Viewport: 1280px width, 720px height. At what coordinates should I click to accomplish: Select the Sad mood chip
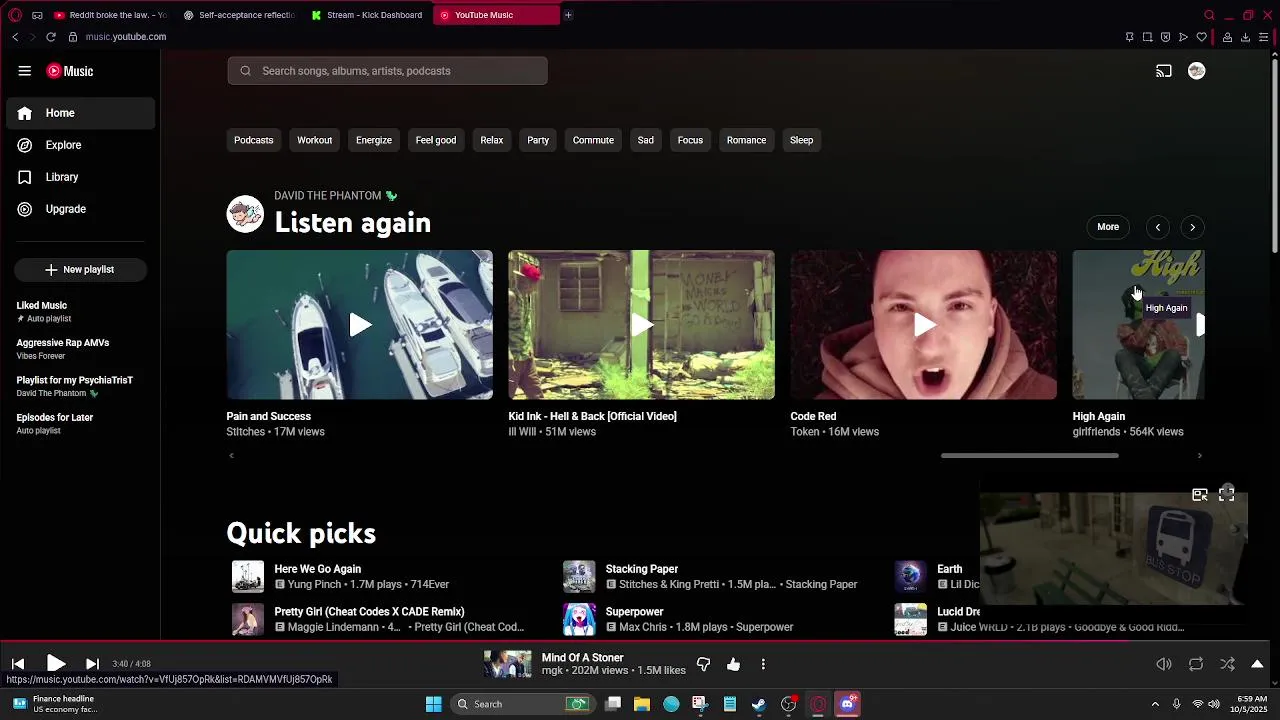[x=646, y=140]
